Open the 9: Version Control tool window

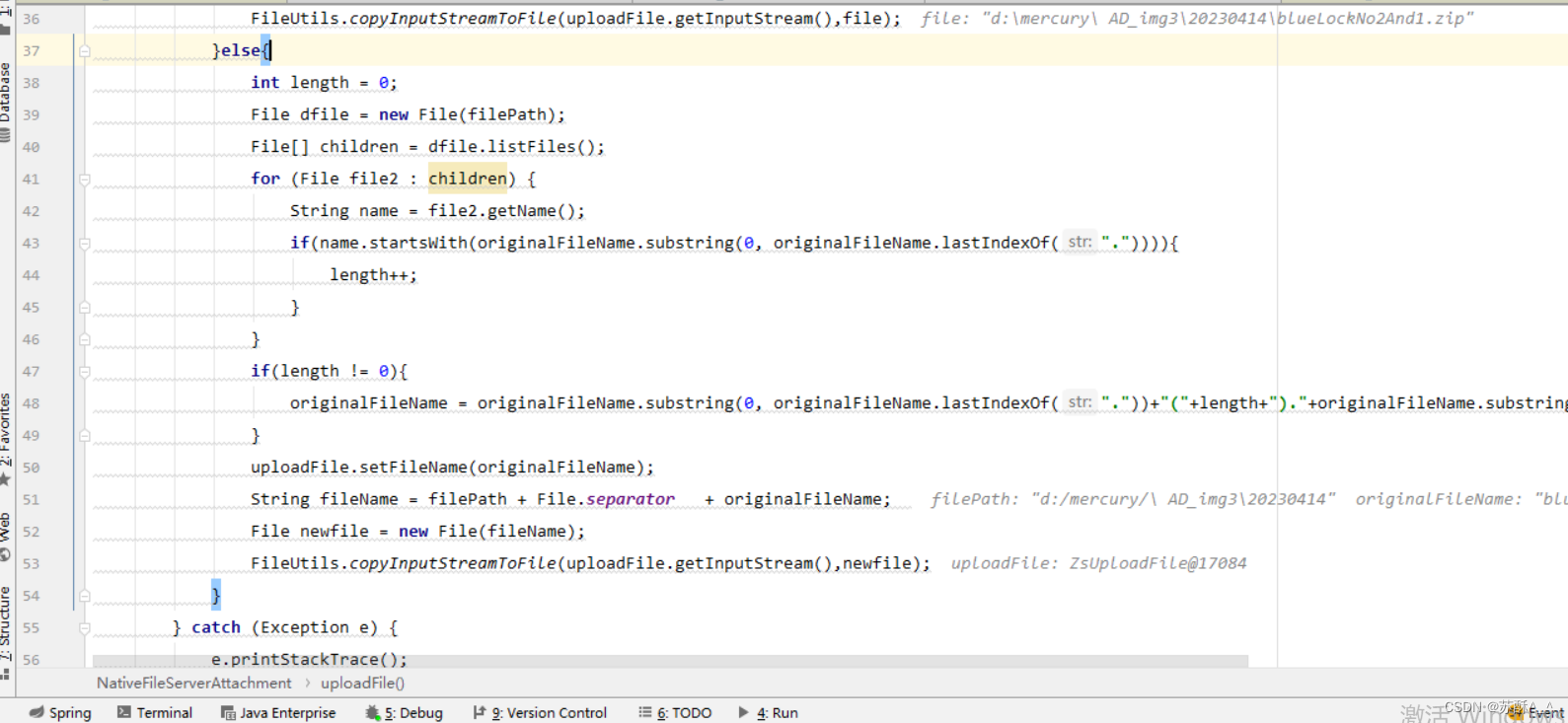(540, 712)
